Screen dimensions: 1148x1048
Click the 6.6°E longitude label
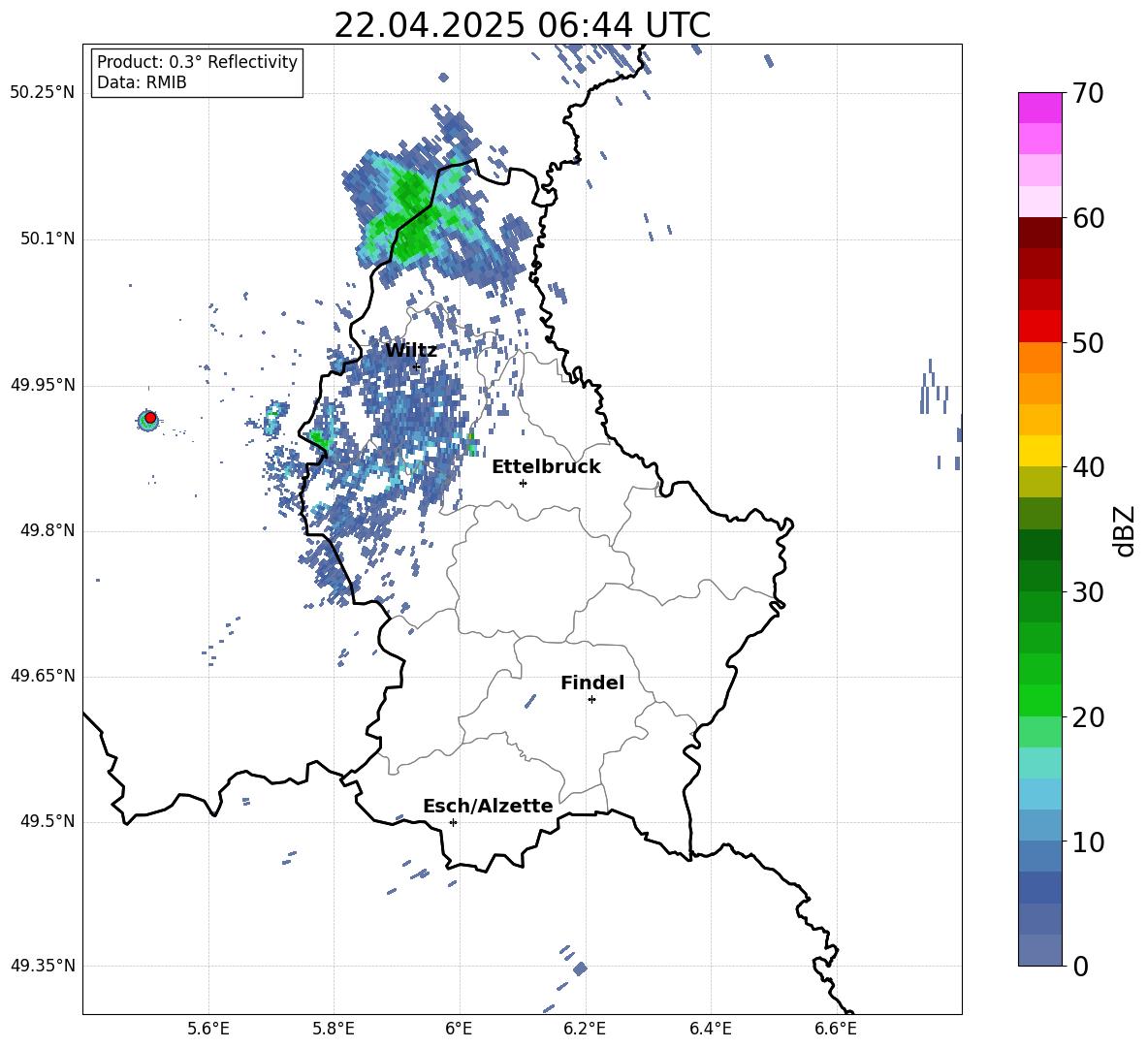point(836,1029)
